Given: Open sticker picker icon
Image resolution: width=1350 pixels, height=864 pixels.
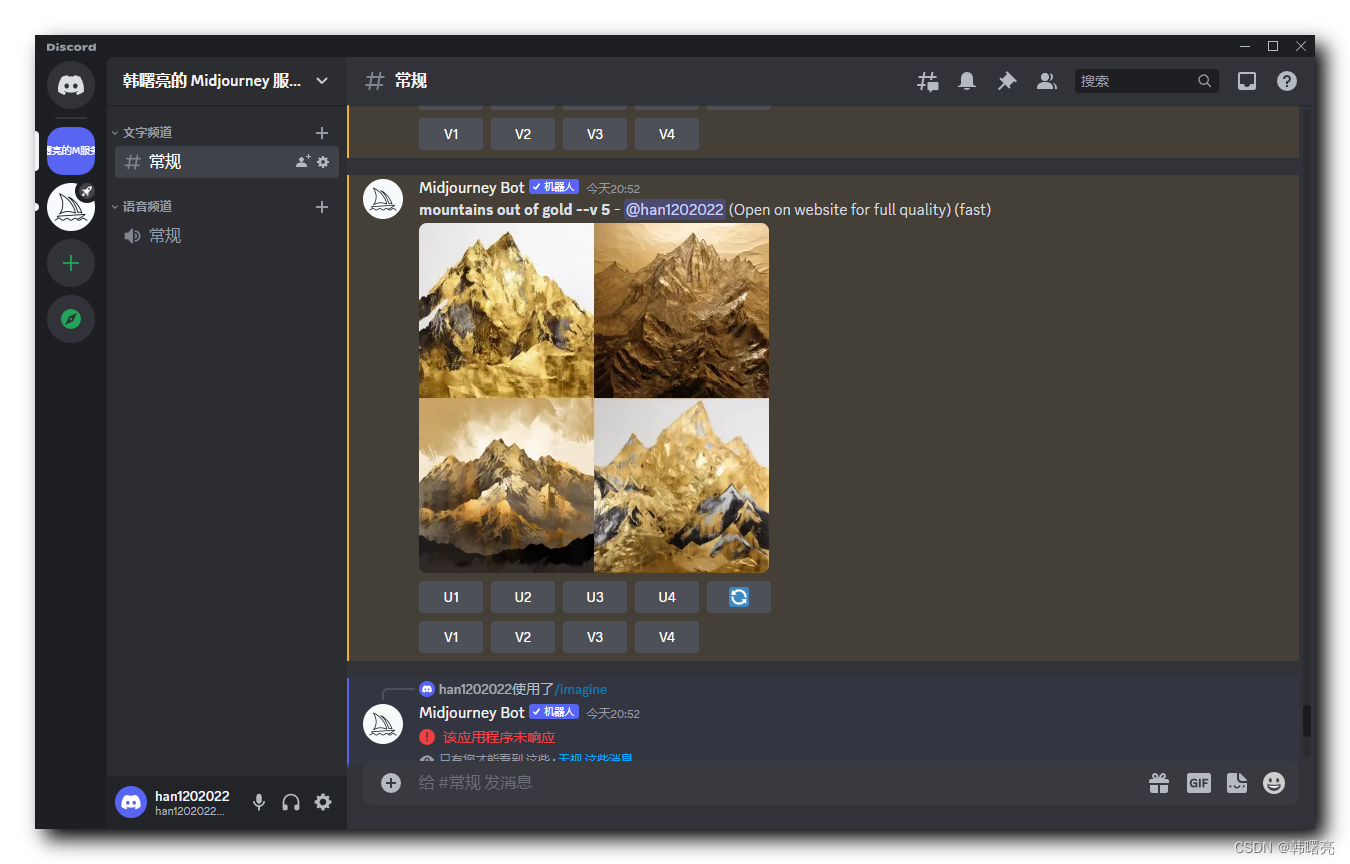Looking at the screenshot, I should [x=1237, y=783].
